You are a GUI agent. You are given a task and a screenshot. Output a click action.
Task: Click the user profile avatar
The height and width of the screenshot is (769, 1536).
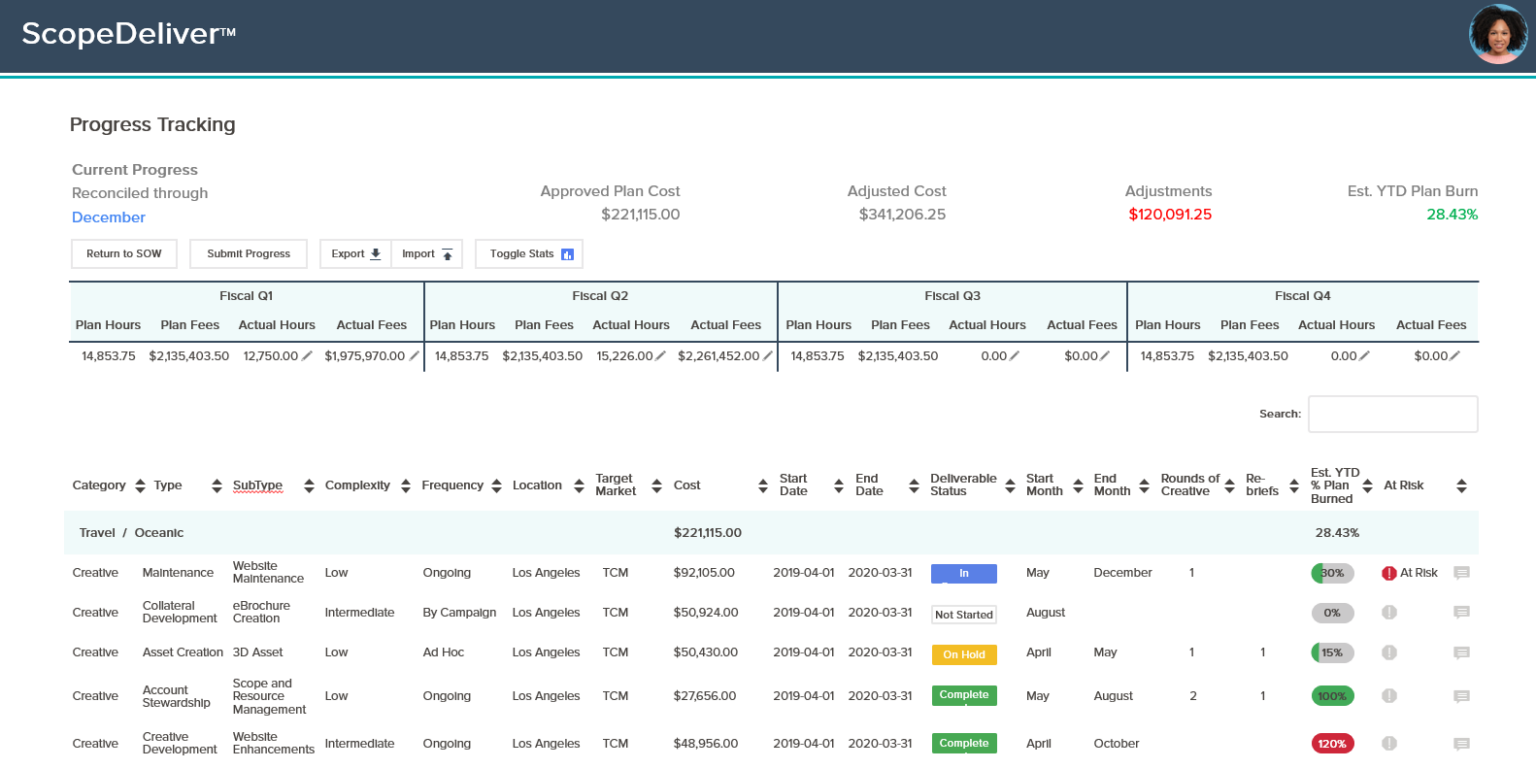(x=1498, y=35)
